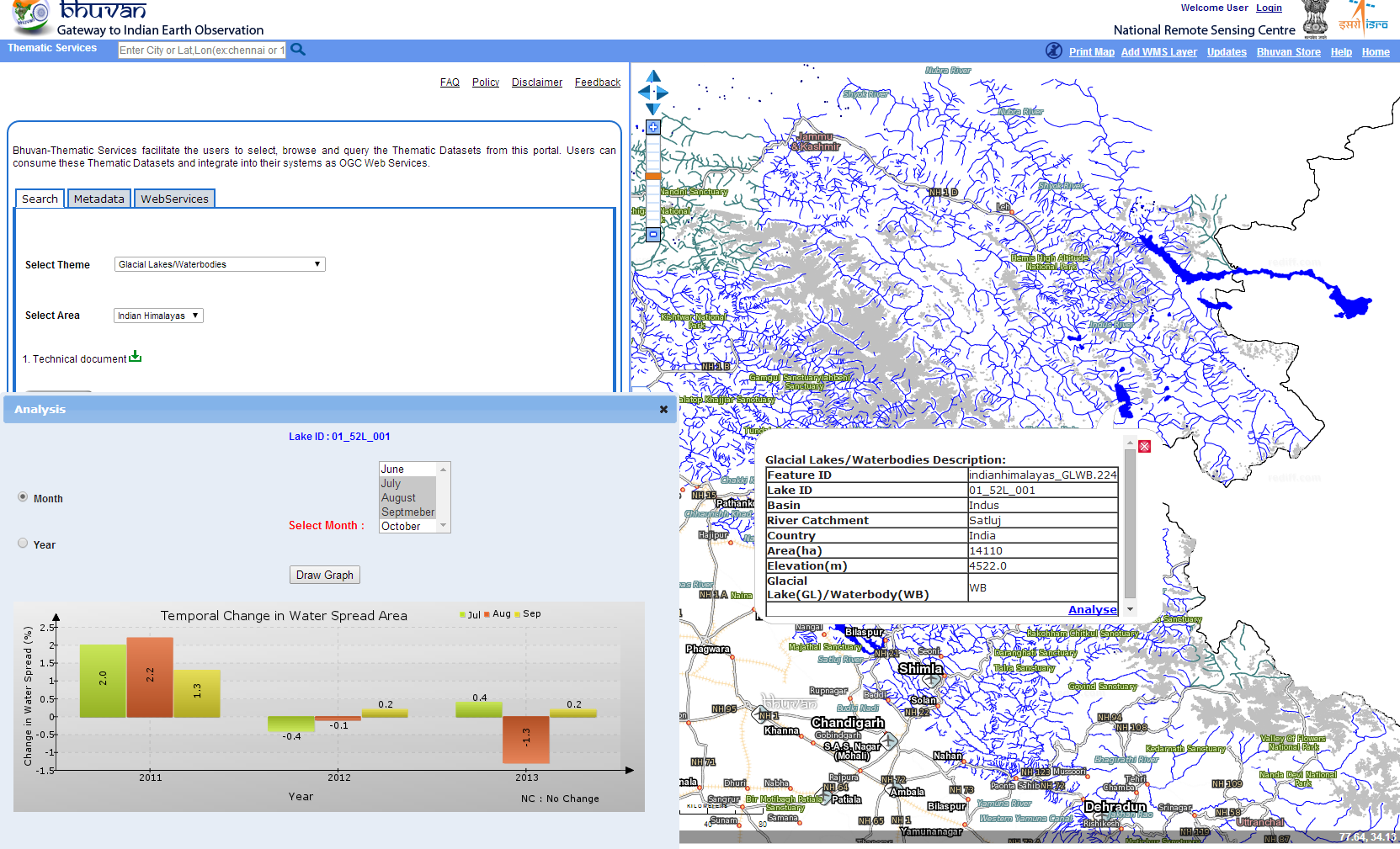1400x849 pixels.
Task: Zoom in with the plus button
Action: (x=653, y=127)
